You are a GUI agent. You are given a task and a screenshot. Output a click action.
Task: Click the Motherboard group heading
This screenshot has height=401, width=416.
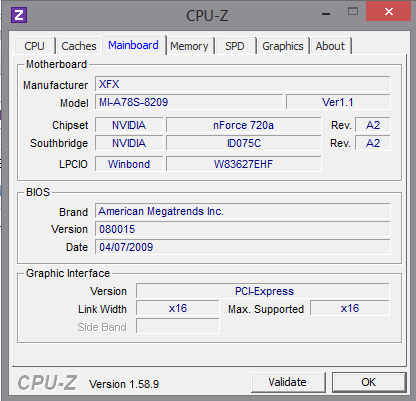pos(56,64)
